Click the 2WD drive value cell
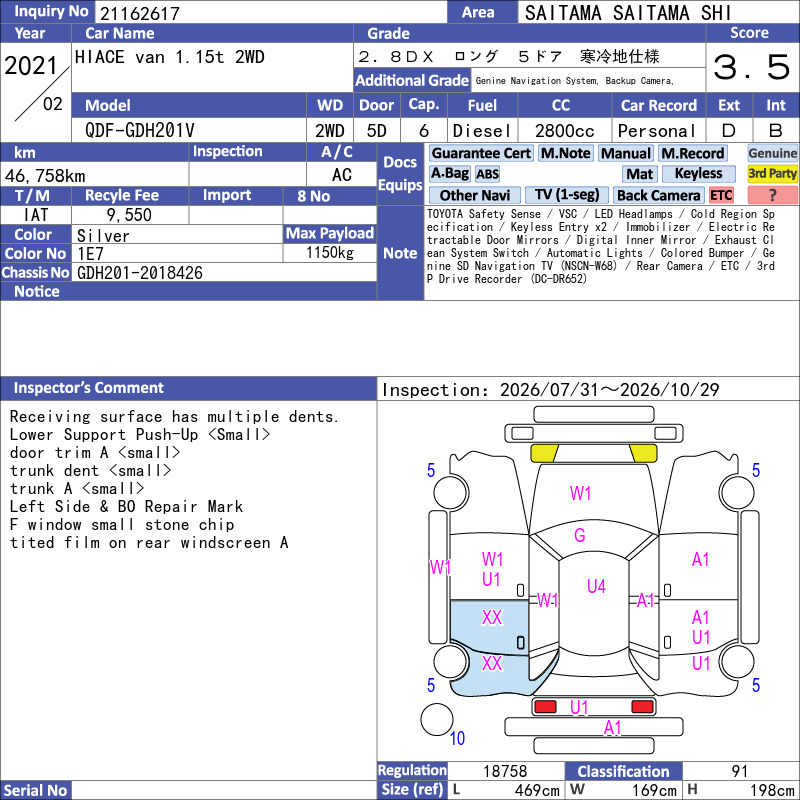800x800 pixels. pos(330,131)
